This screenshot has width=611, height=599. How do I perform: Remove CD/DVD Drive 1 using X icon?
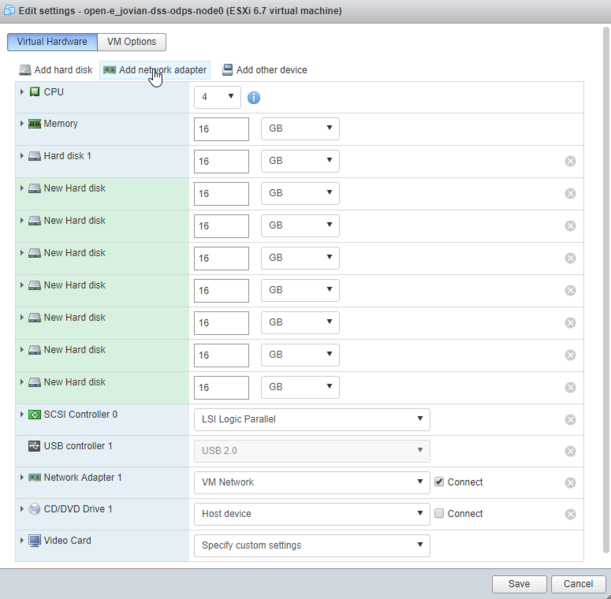click(x=570, y=514)
